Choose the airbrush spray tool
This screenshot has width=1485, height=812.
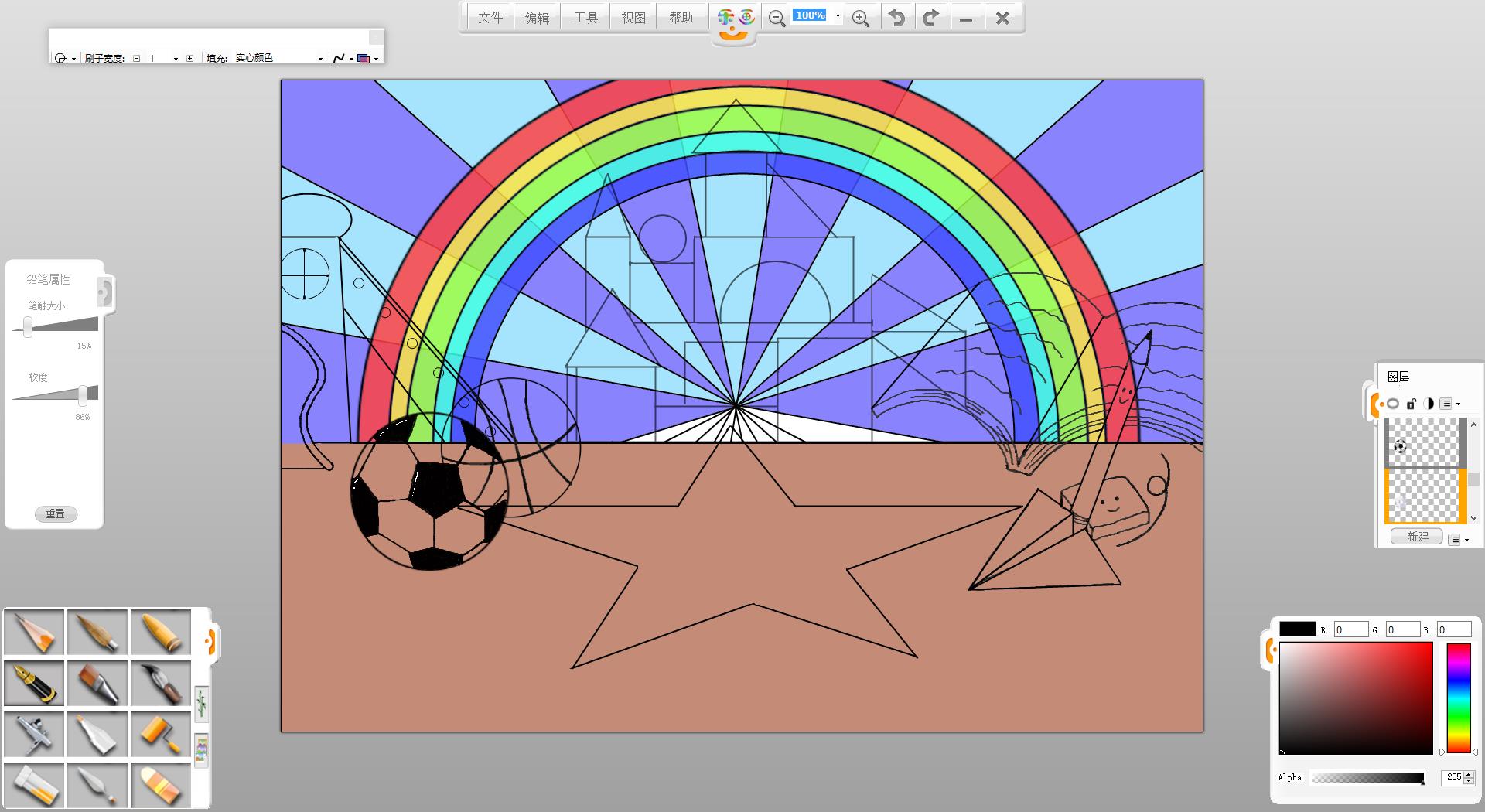[35, 733]
